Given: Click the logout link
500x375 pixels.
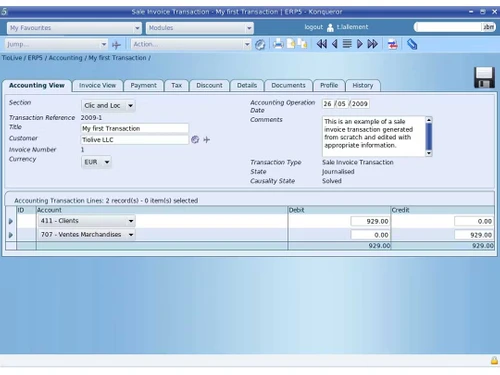Looking at the screenshot, I should 314,27.
